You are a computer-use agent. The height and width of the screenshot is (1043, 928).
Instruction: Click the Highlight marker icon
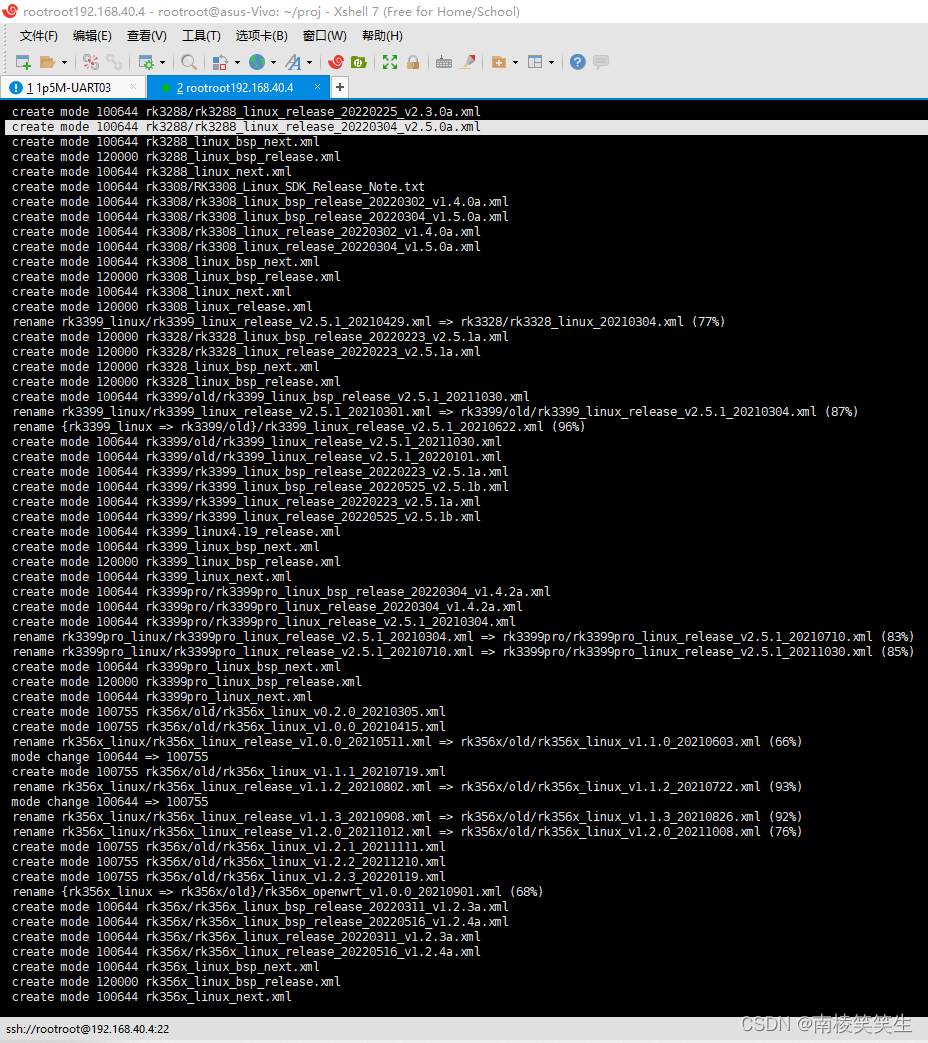[468, 62]
